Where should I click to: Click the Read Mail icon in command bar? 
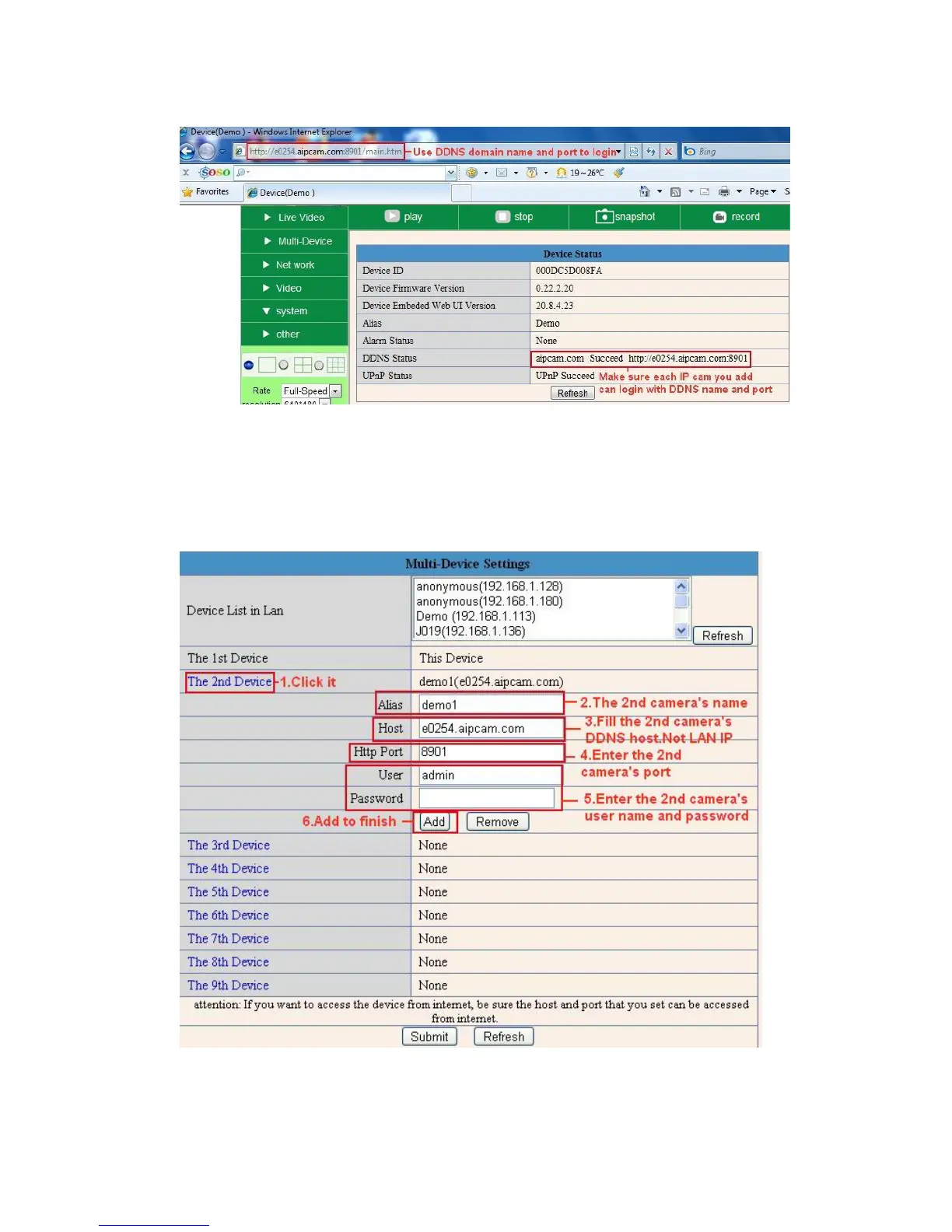[x=705, y=191]
